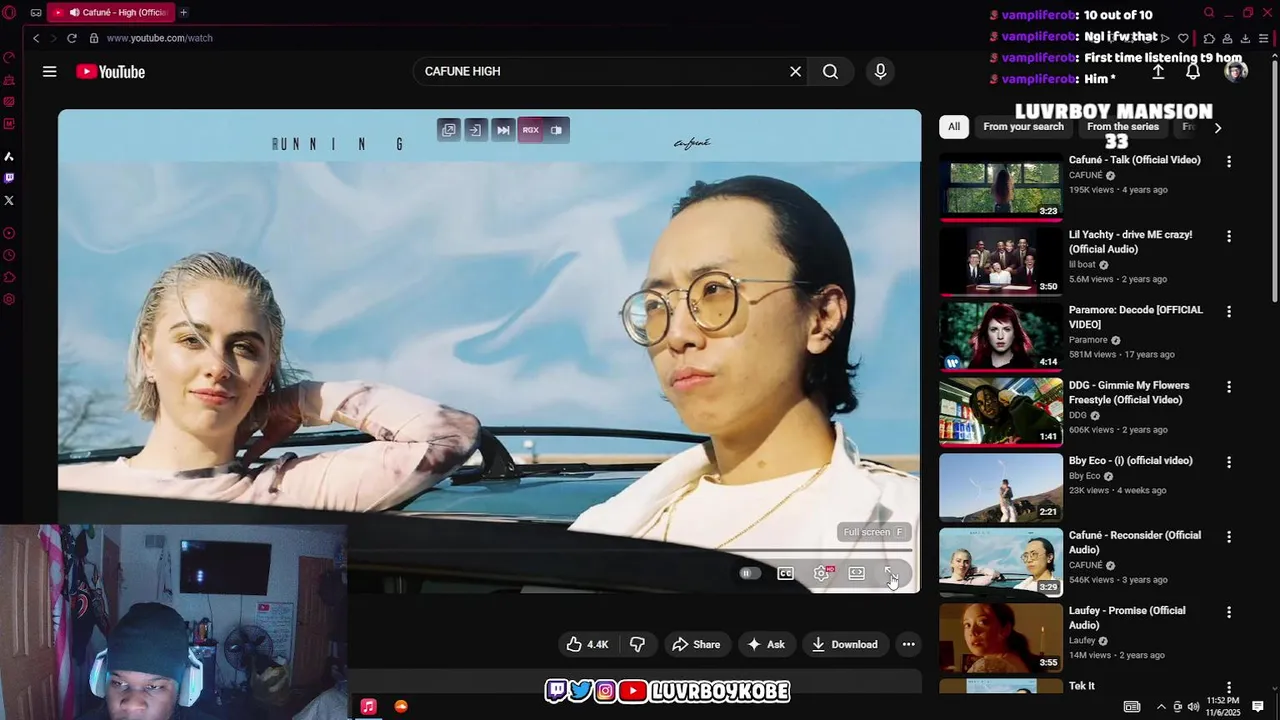Viewport: 1280px width, 720px height.
Task: Open Windows notification center icon
Action: pyautogui.click(x=1258, y=707)
